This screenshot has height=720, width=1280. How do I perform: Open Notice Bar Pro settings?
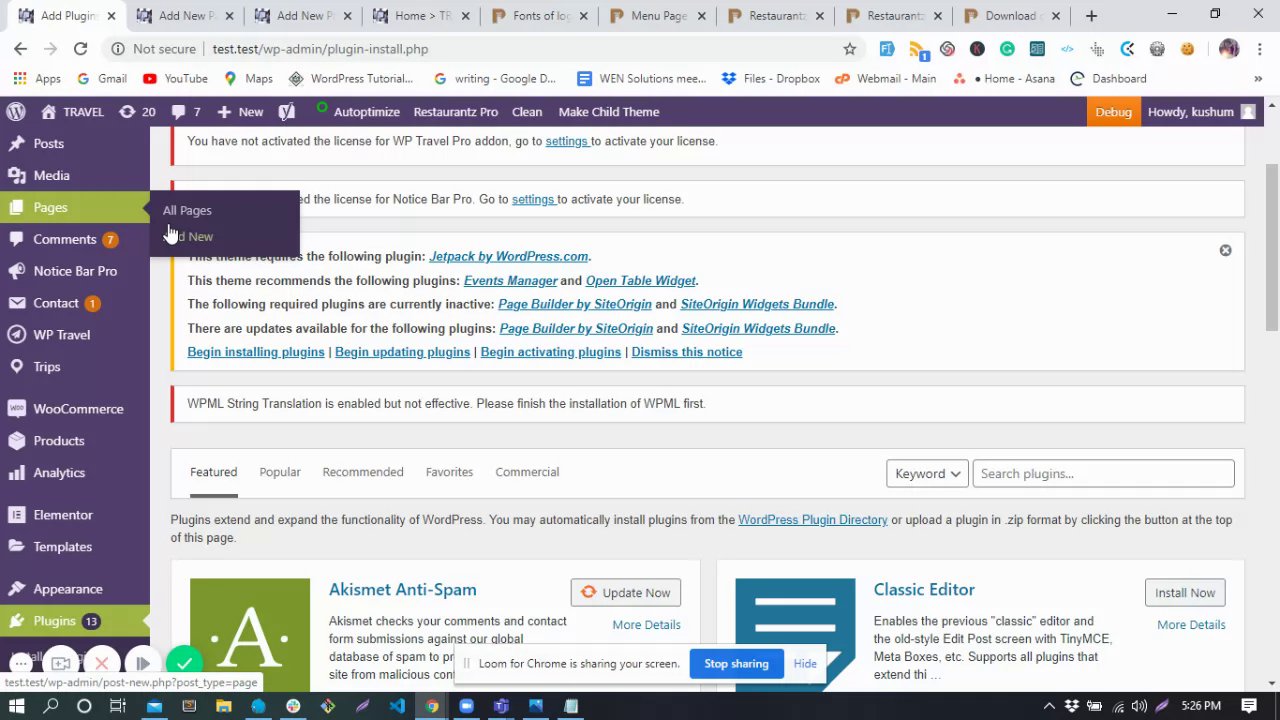click(75, 271)
